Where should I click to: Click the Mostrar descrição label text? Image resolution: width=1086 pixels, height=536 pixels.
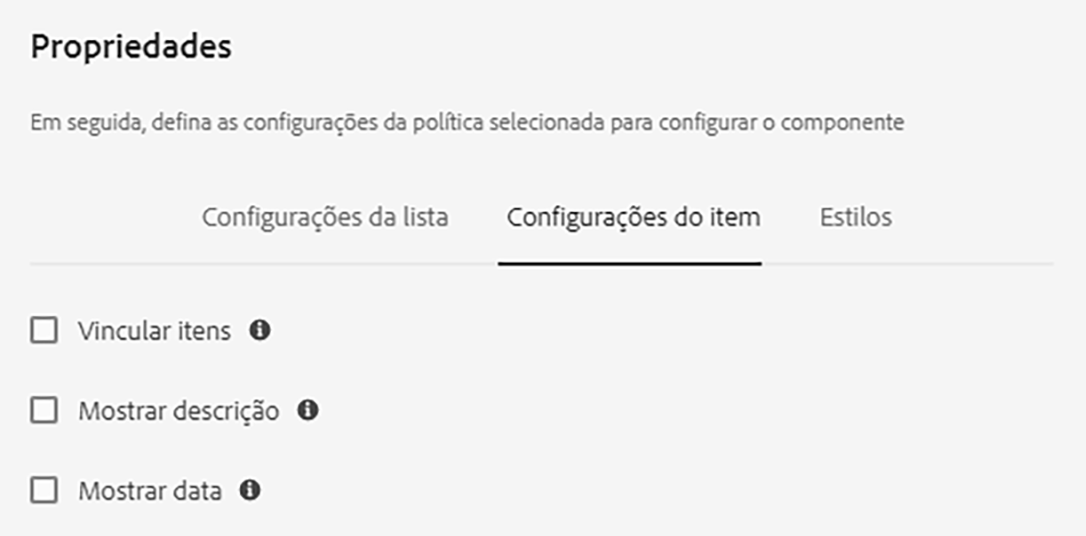click(x=179, y=411)
